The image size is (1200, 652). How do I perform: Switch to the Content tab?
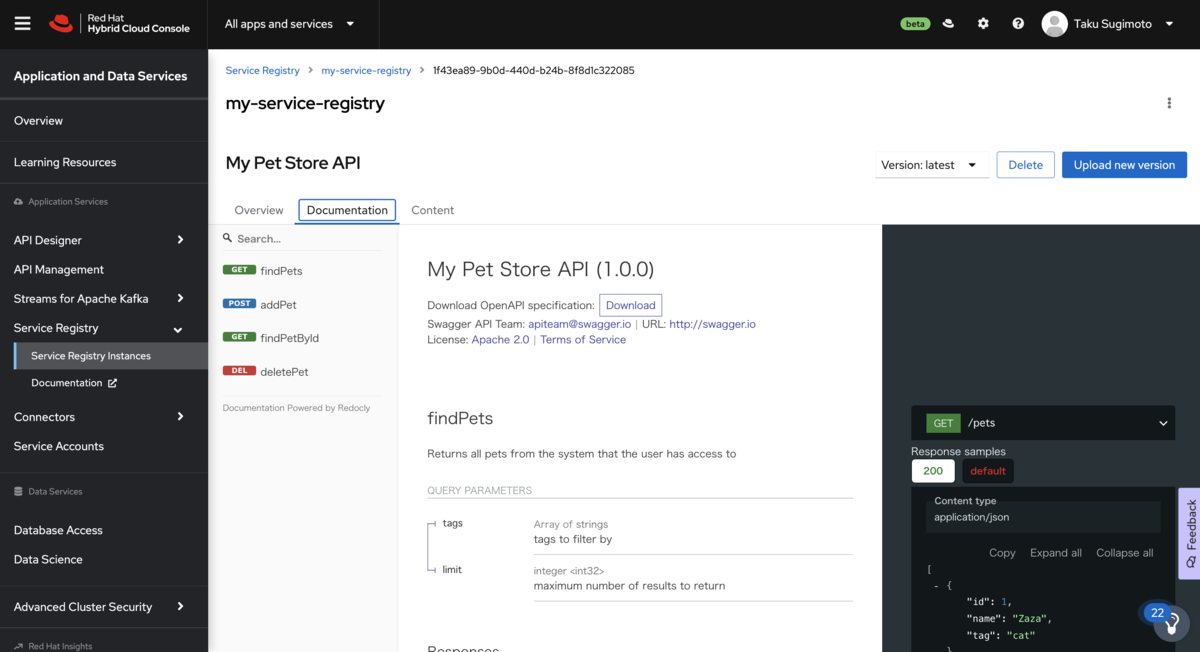[x=432, y=210]
